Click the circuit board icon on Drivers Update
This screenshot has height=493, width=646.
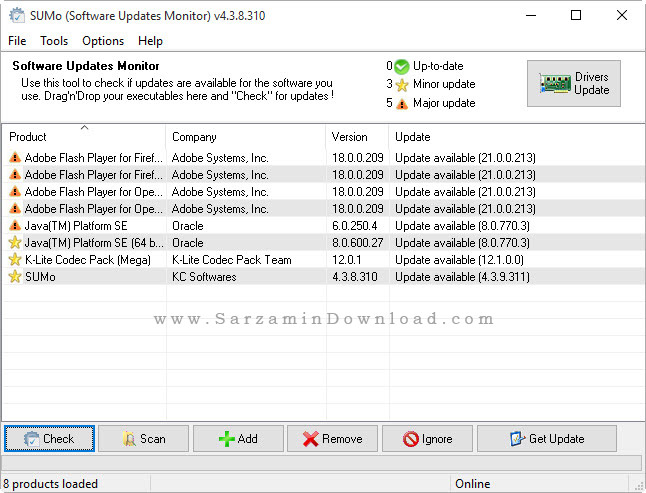(x=555, y=83)
